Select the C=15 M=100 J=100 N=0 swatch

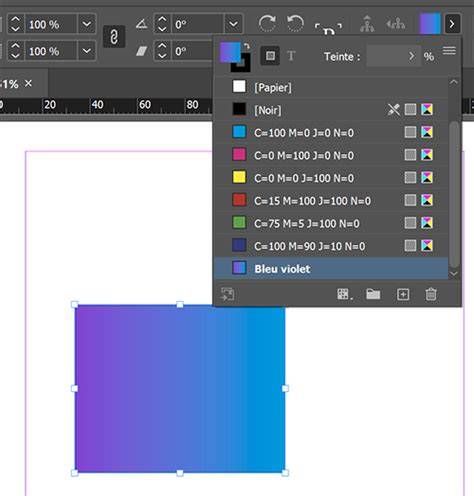tap(331, 201)
